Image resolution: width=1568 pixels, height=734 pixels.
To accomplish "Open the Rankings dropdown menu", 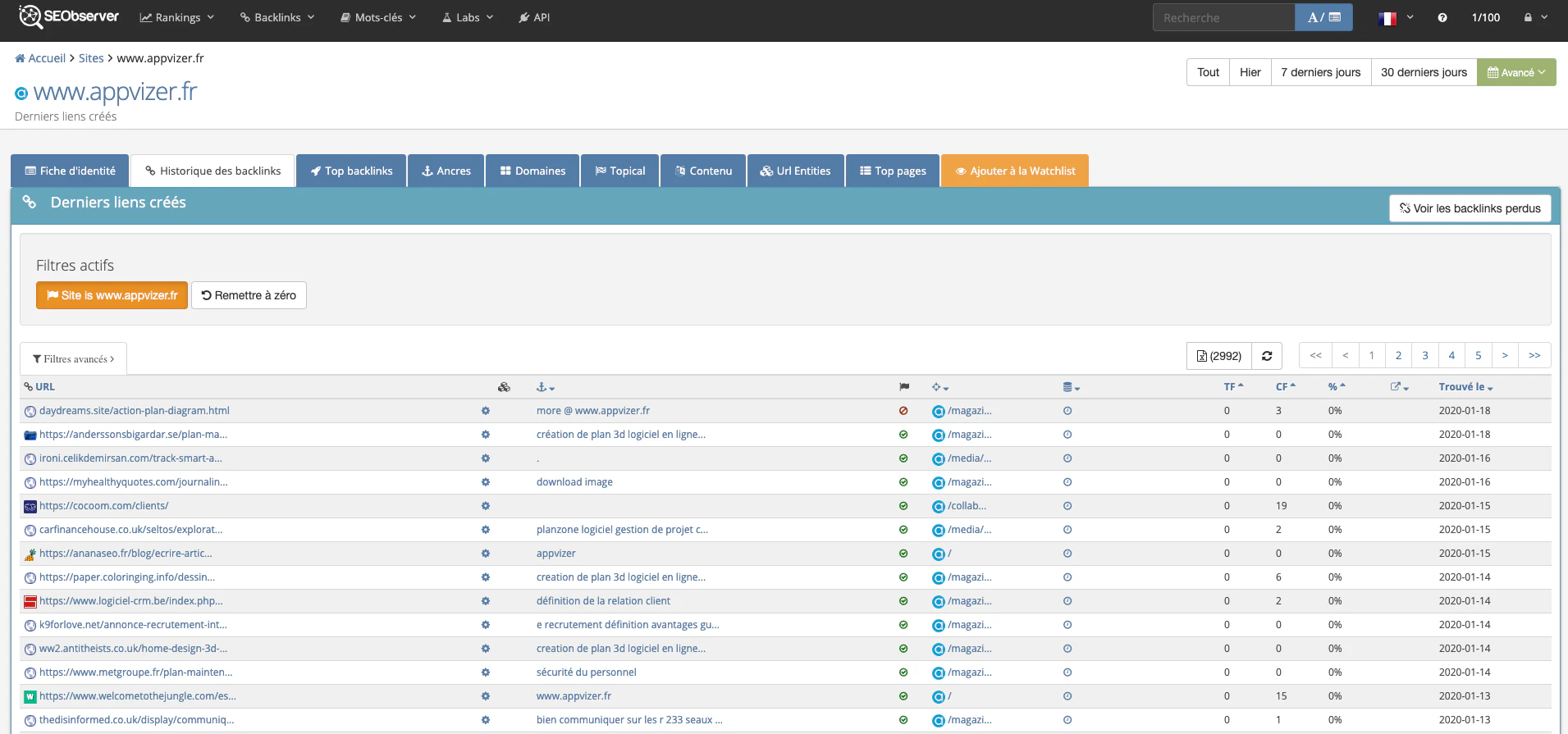I will (x=177, y=17).
